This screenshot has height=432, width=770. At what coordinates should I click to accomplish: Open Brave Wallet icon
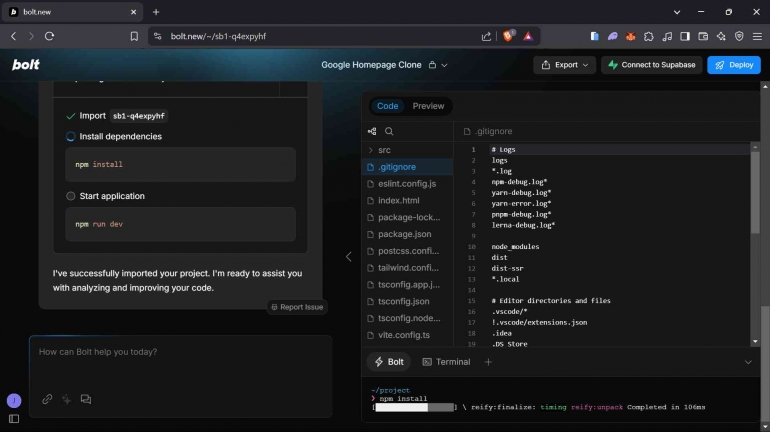click(x=703, y=36)
